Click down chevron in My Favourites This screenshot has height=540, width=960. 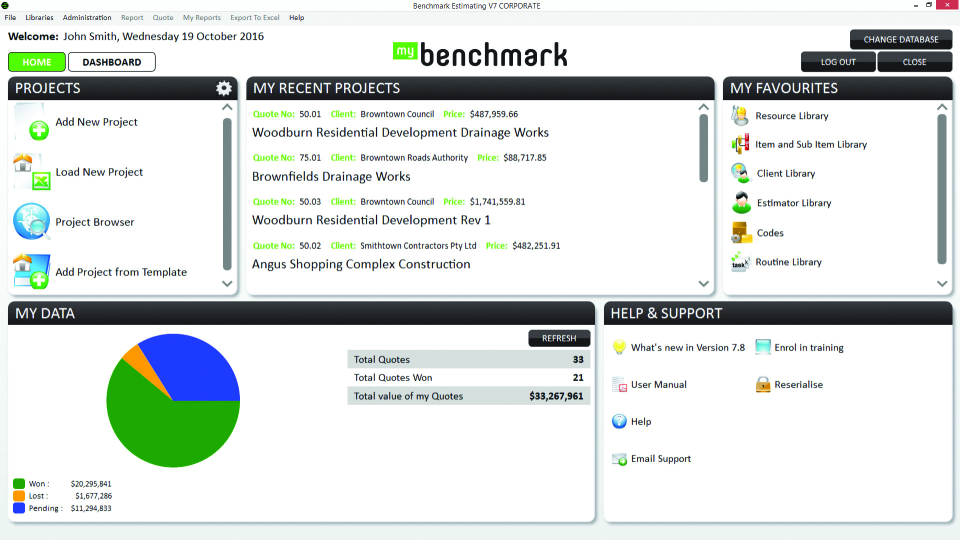click(942, 283)
